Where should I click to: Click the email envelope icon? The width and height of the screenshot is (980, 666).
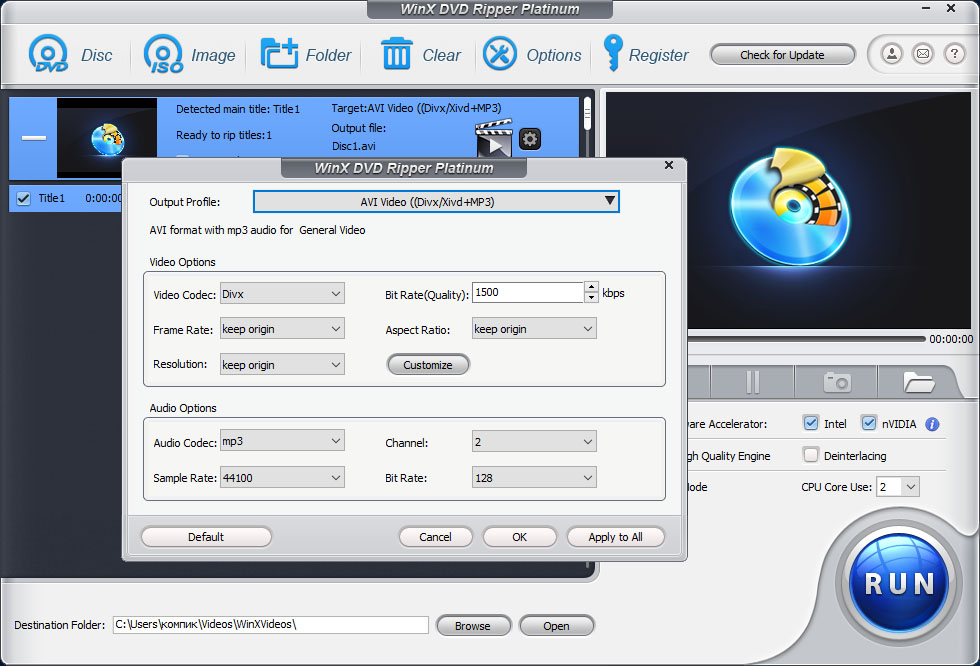pyautogui.click(x=922, y=54)
